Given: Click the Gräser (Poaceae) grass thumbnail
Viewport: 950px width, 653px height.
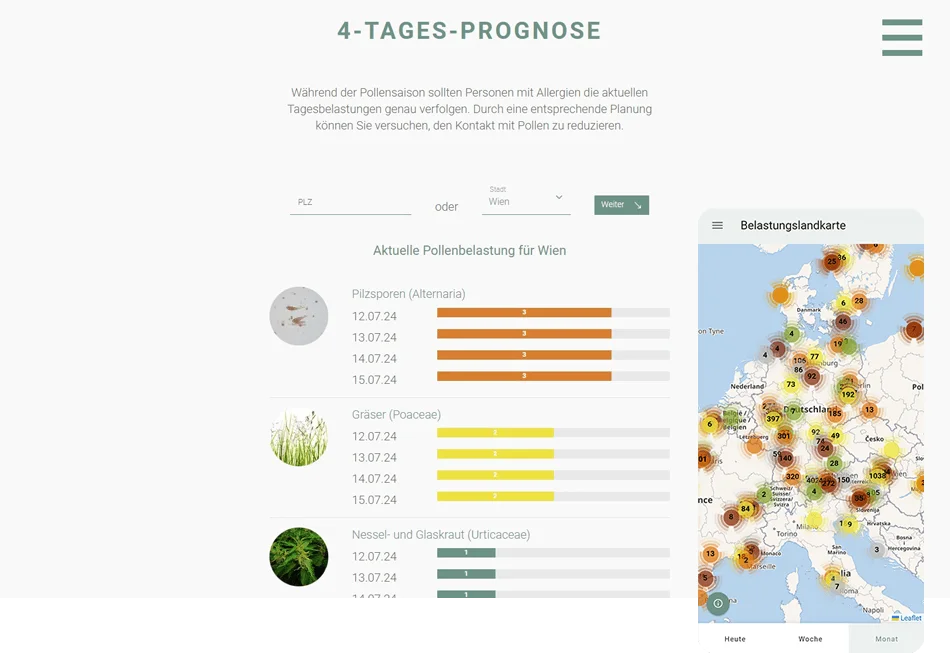Looking at the screenshot, I should click(x=299, y=437).
